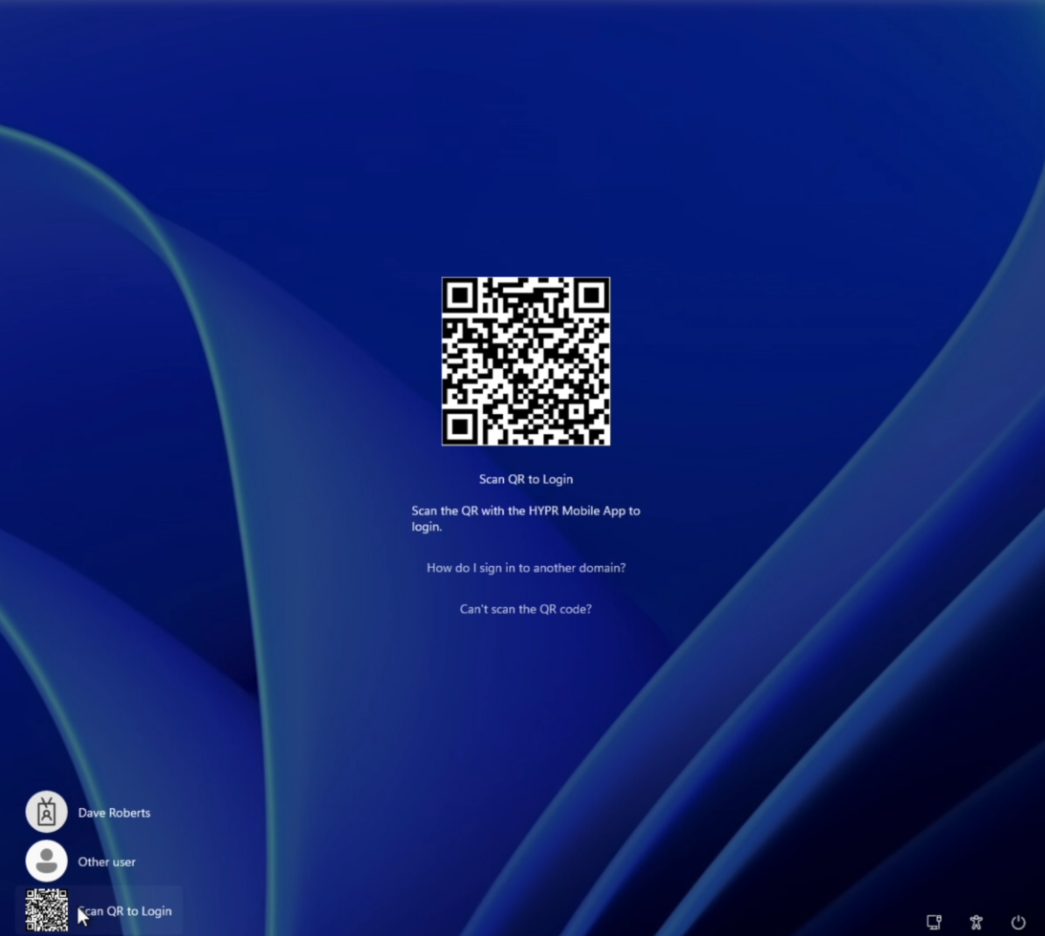Image resolution: width=1045 pixels, height=936 pixels.
Task: Click the Scan QR to Login heading under QR code
Action: click(526, 479)
